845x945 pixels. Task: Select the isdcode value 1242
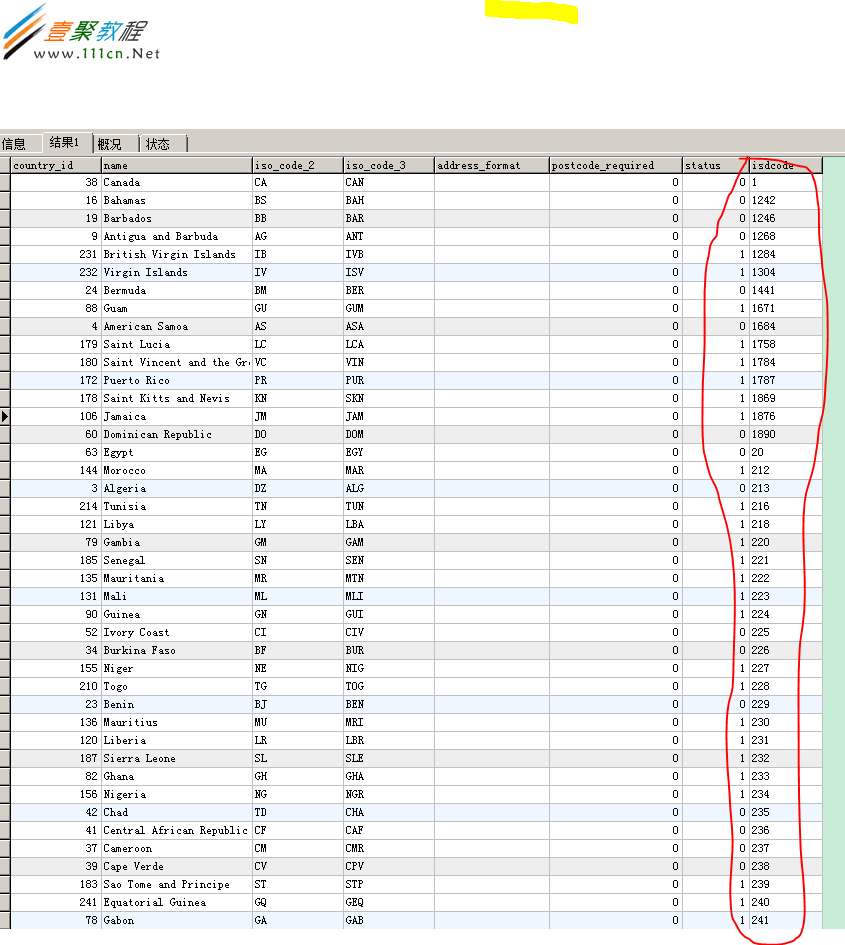(x=786, y=201)
